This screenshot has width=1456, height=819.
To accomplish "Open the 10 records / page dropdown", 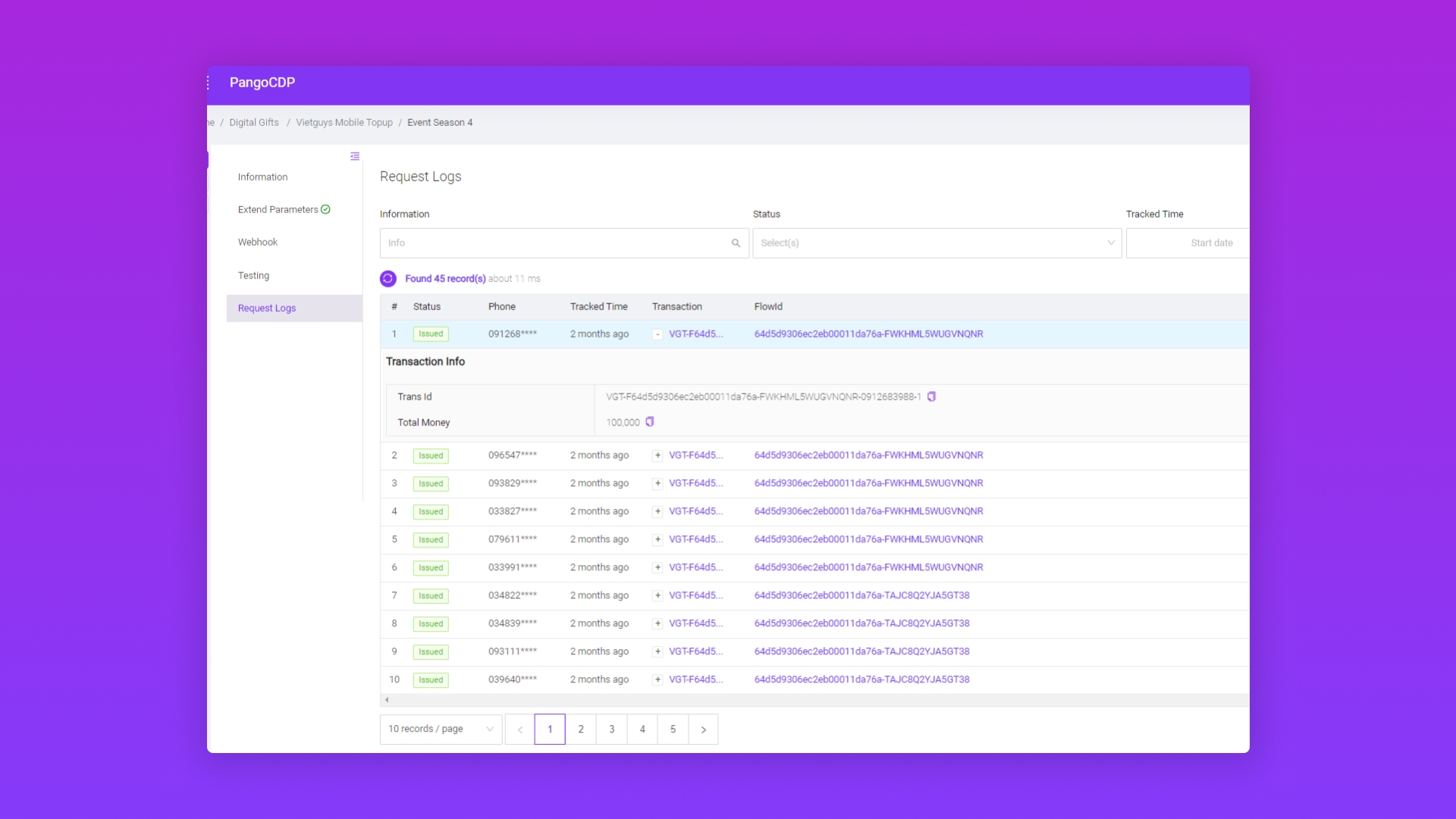I will [441, 730].
